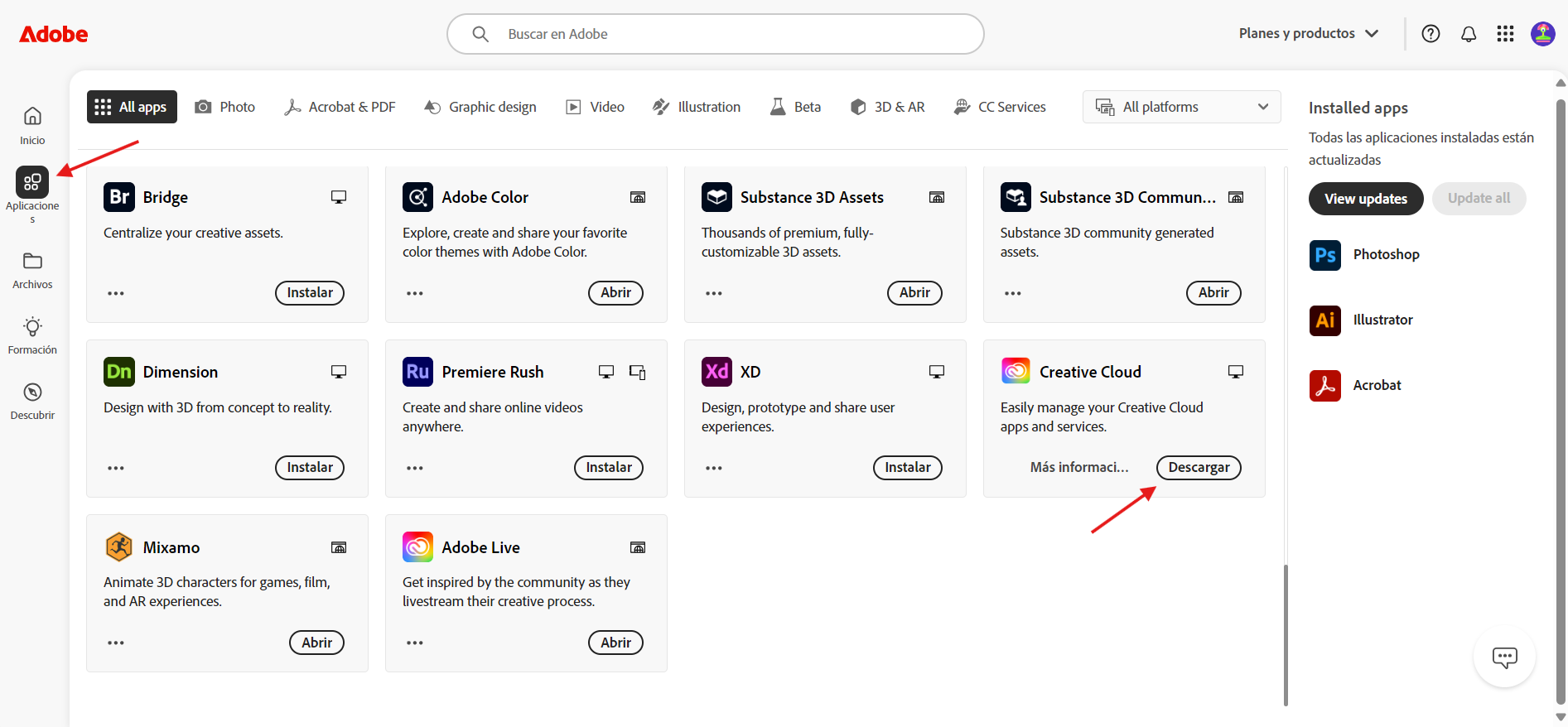
Task: Click Descargar for Creative Cloud
Action: pos(1198,468)
